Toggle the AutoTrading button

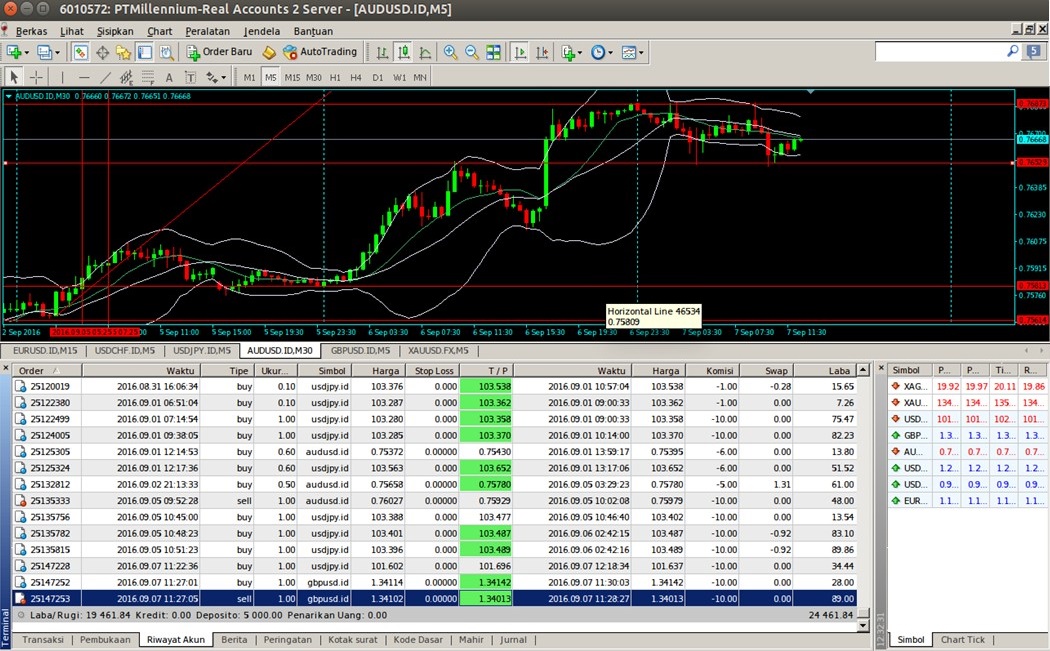[320, 52]
